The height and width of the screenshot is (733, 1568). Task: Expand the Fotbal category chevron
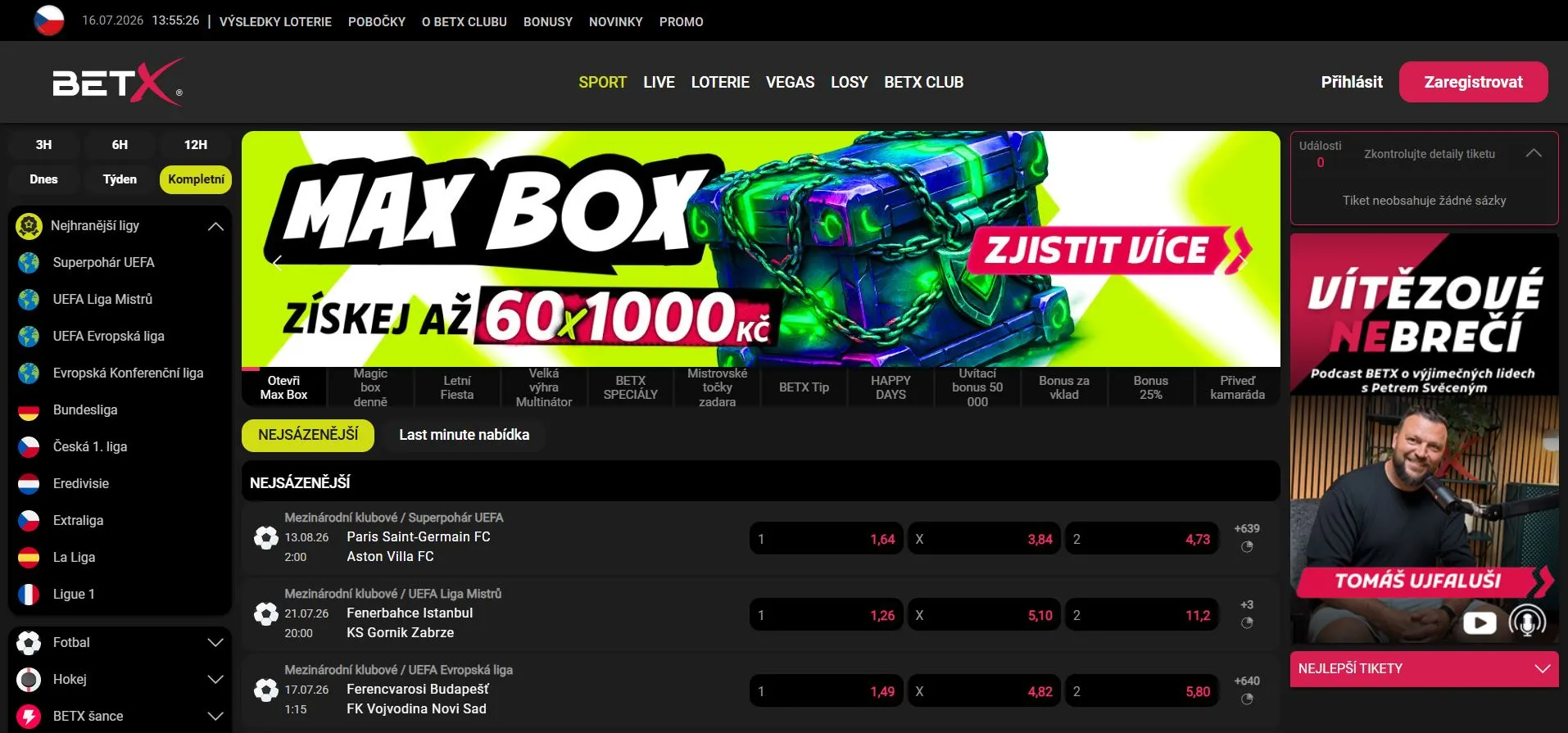pyautogui.click(x=215, y=643)
